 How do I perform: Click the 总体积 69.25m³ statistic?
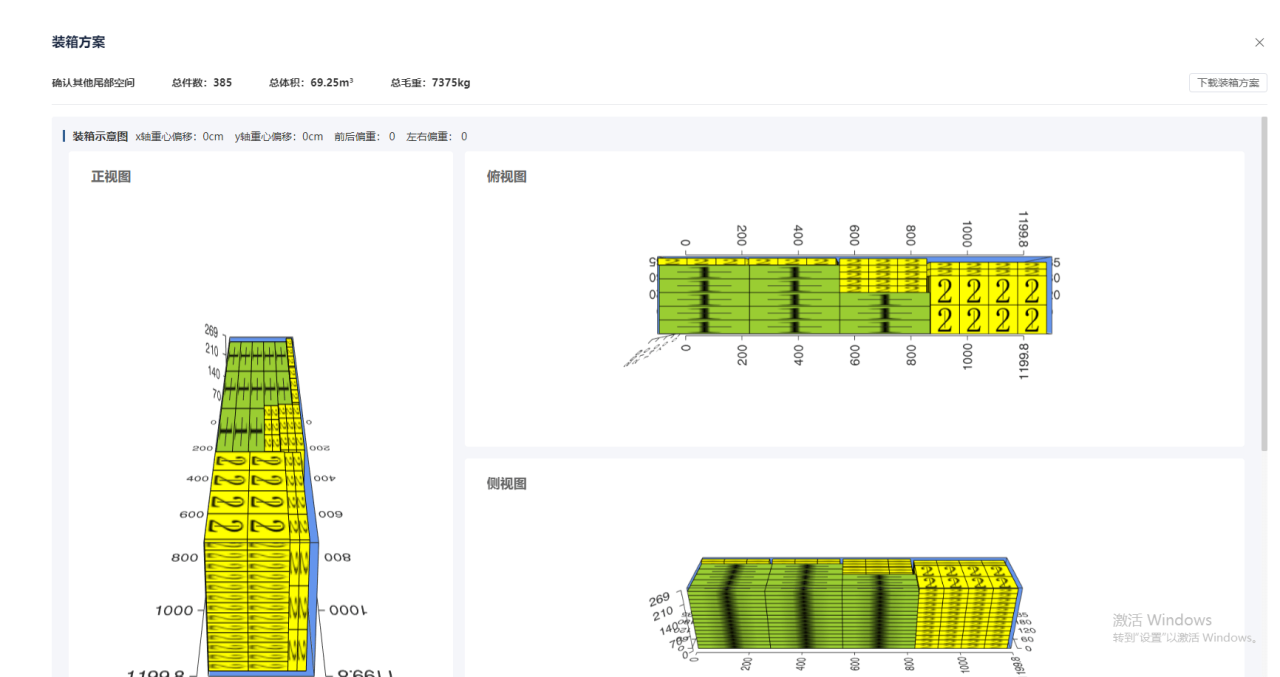[310, 83]
